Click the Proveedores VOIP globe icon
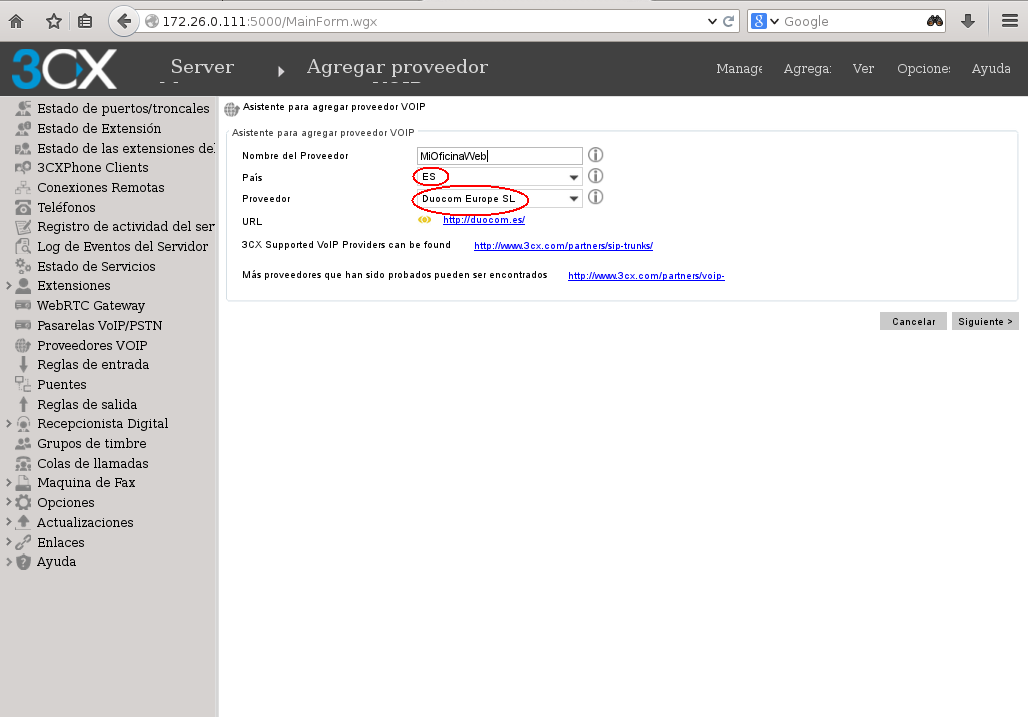This screenshot has width=1028, height=717. pyautogui.click(x=23, y=346)
